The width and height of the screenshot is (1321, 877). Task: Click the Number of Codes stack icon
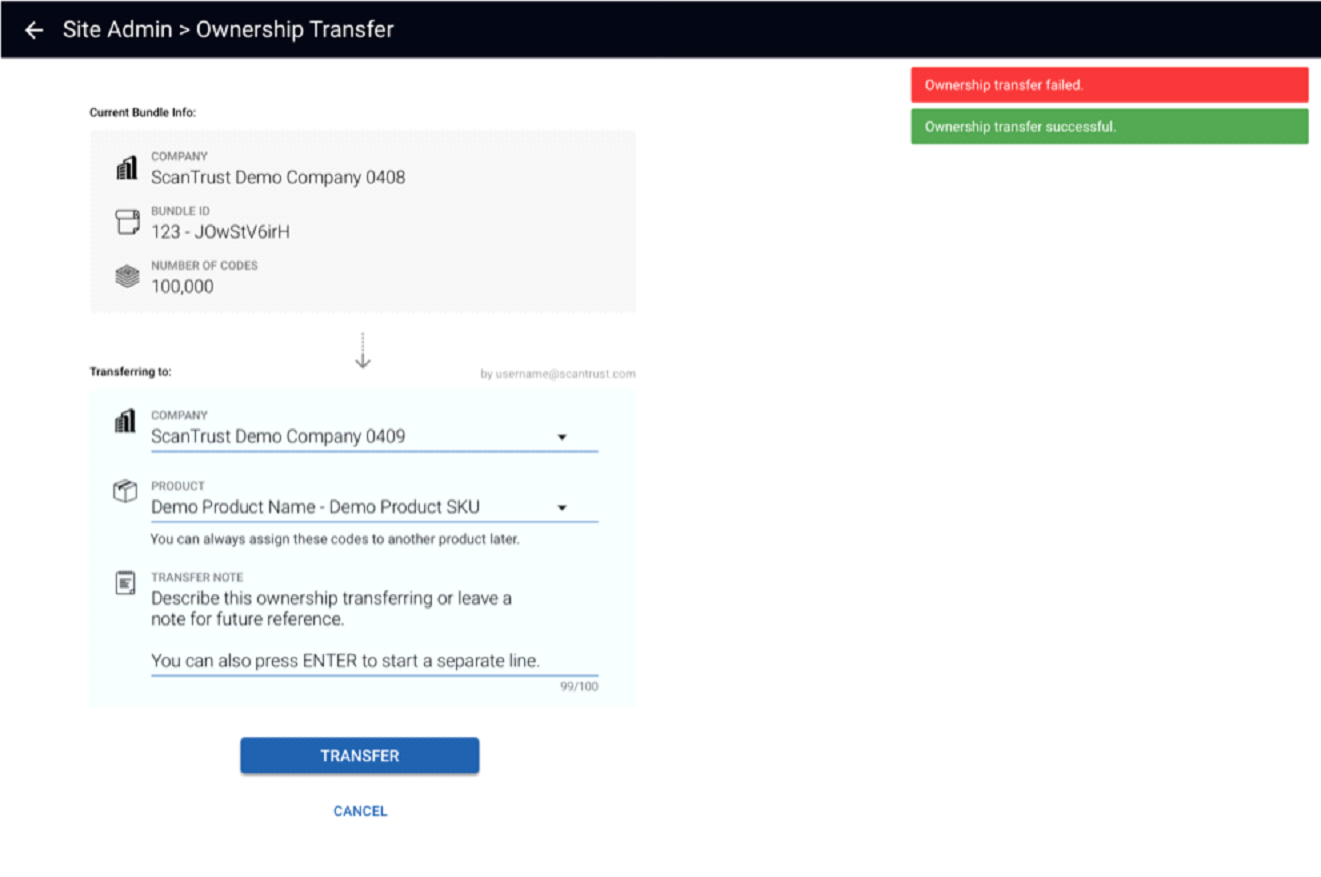tap(126, 277)
